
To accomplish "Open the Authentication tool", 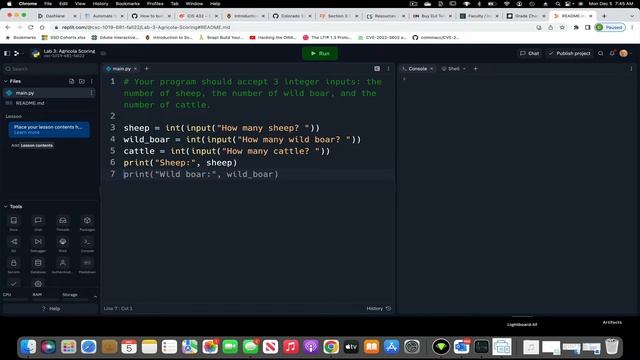I will click(62, 265).
